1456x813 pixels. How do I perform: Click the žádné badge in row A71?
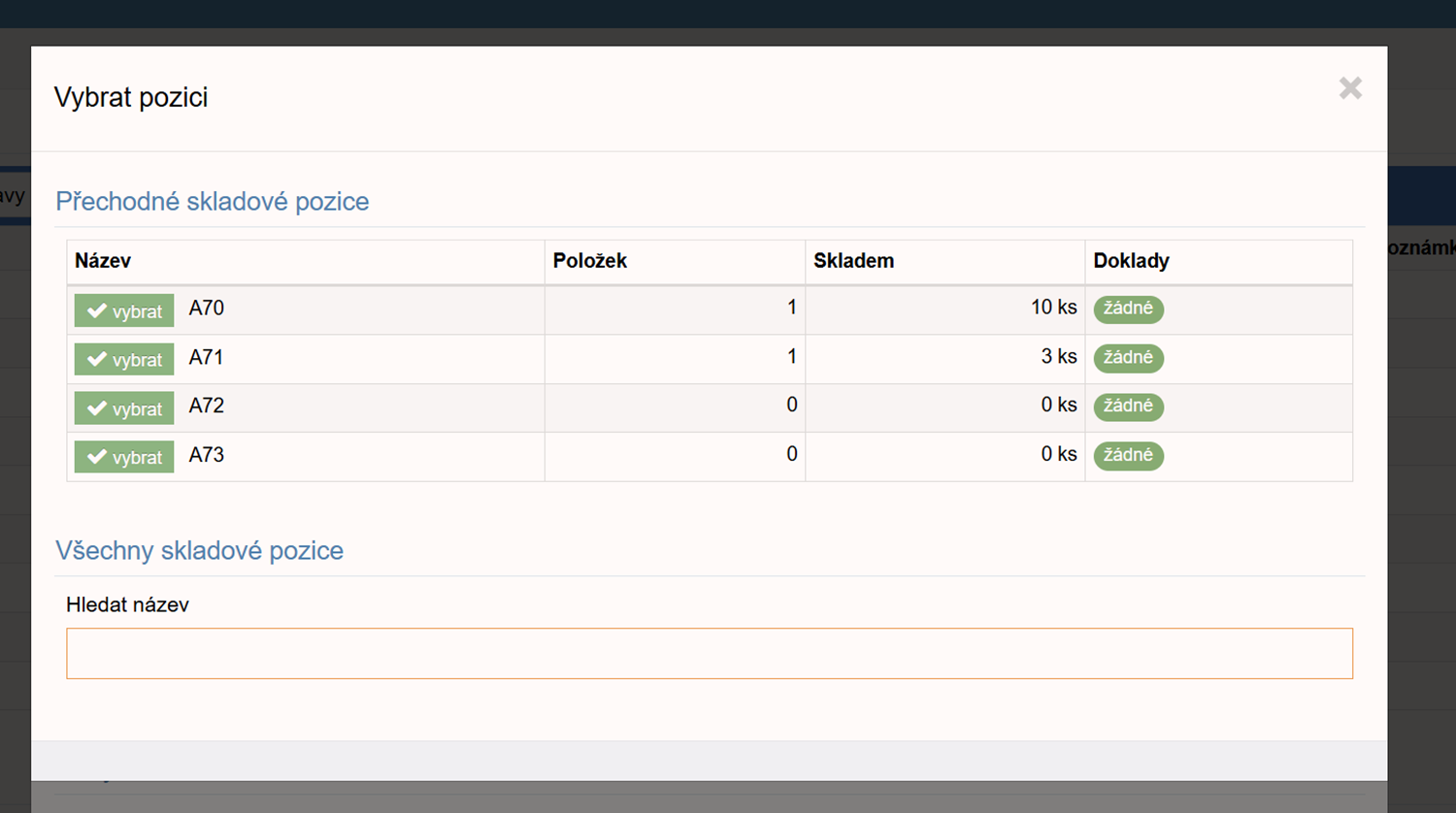click(1128, 357)
